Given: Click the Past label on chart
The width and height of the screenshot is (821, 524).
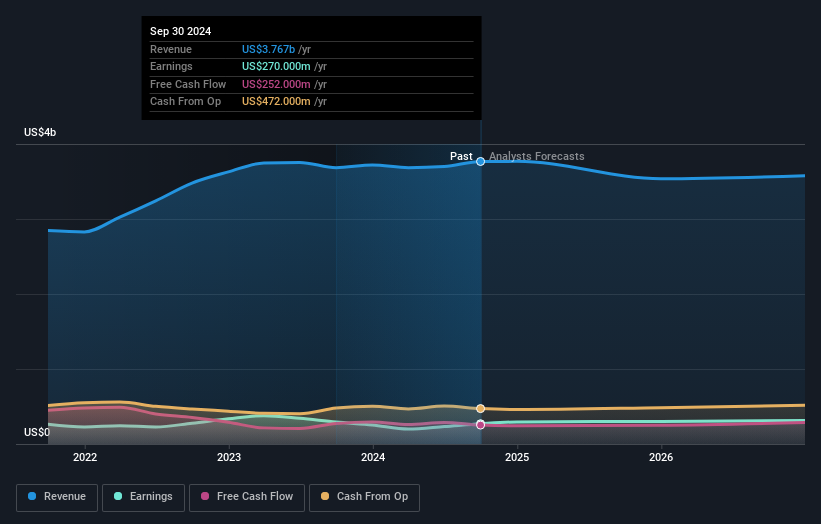Looking at the screenshot, I should (461, 157).
